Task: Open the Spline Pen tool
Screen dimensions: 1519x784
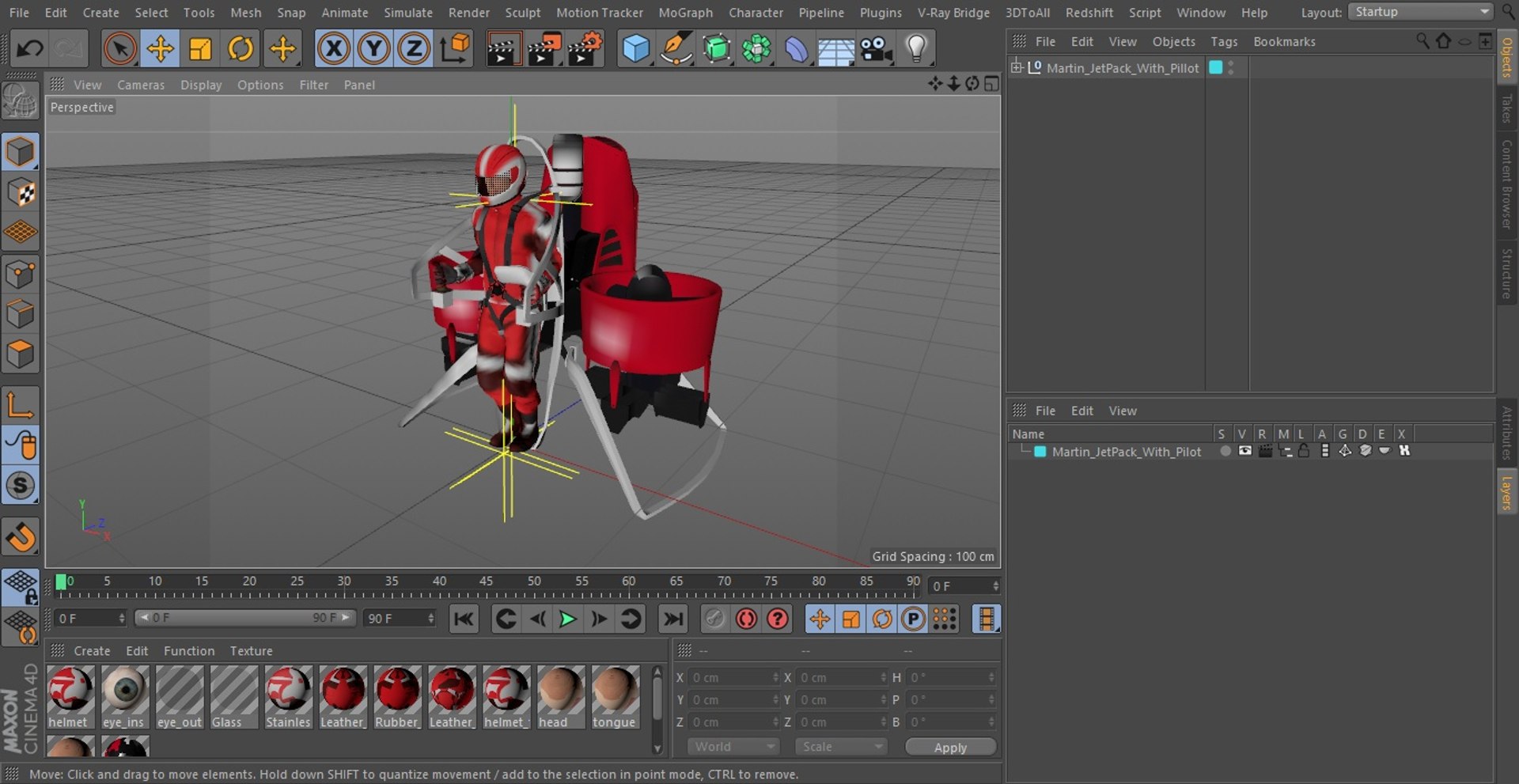Action: click(676, 49)
